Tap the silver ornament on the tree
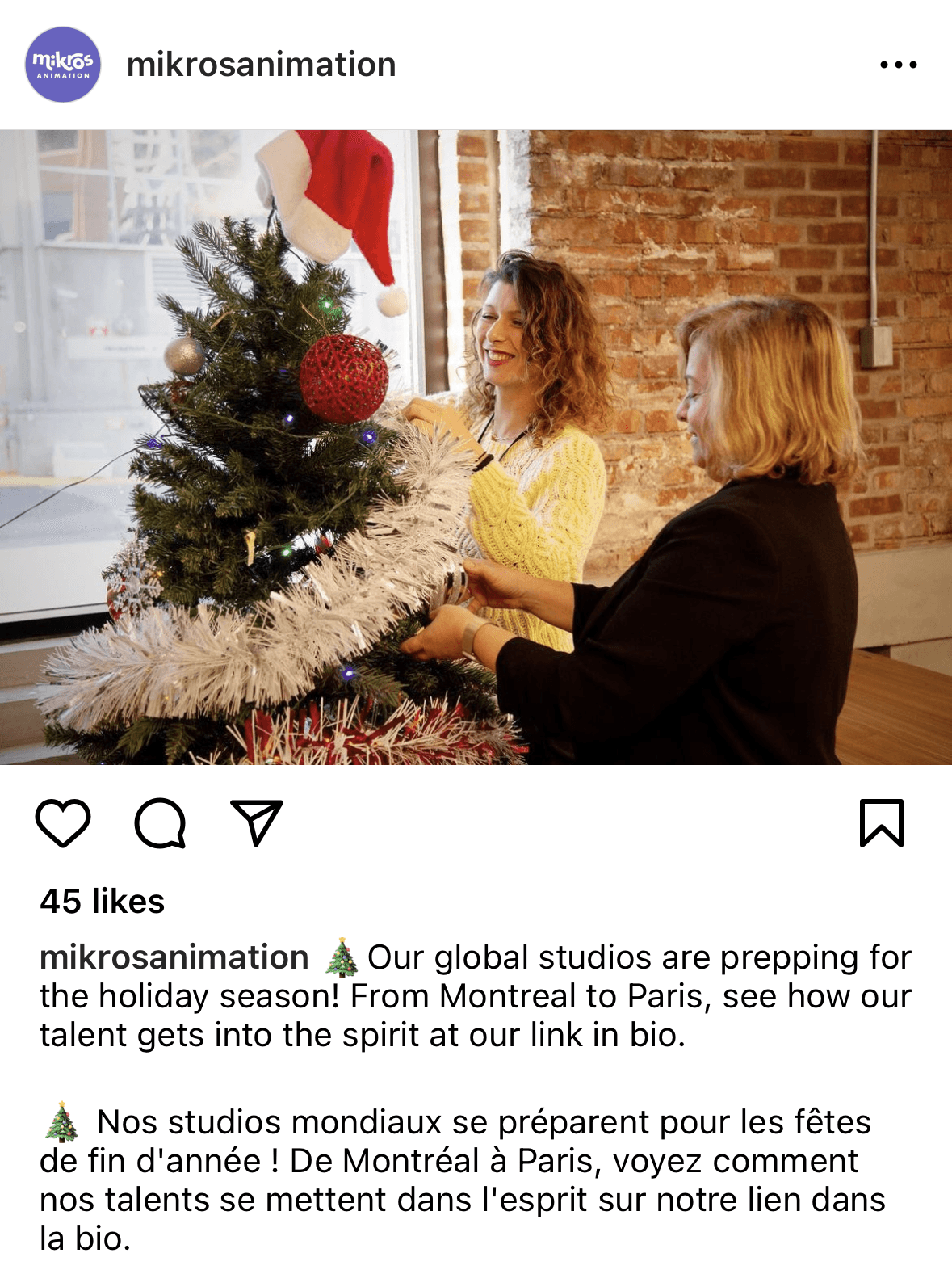The height and width of the screenshot is (1270, 952). click(x=184, y=355)
